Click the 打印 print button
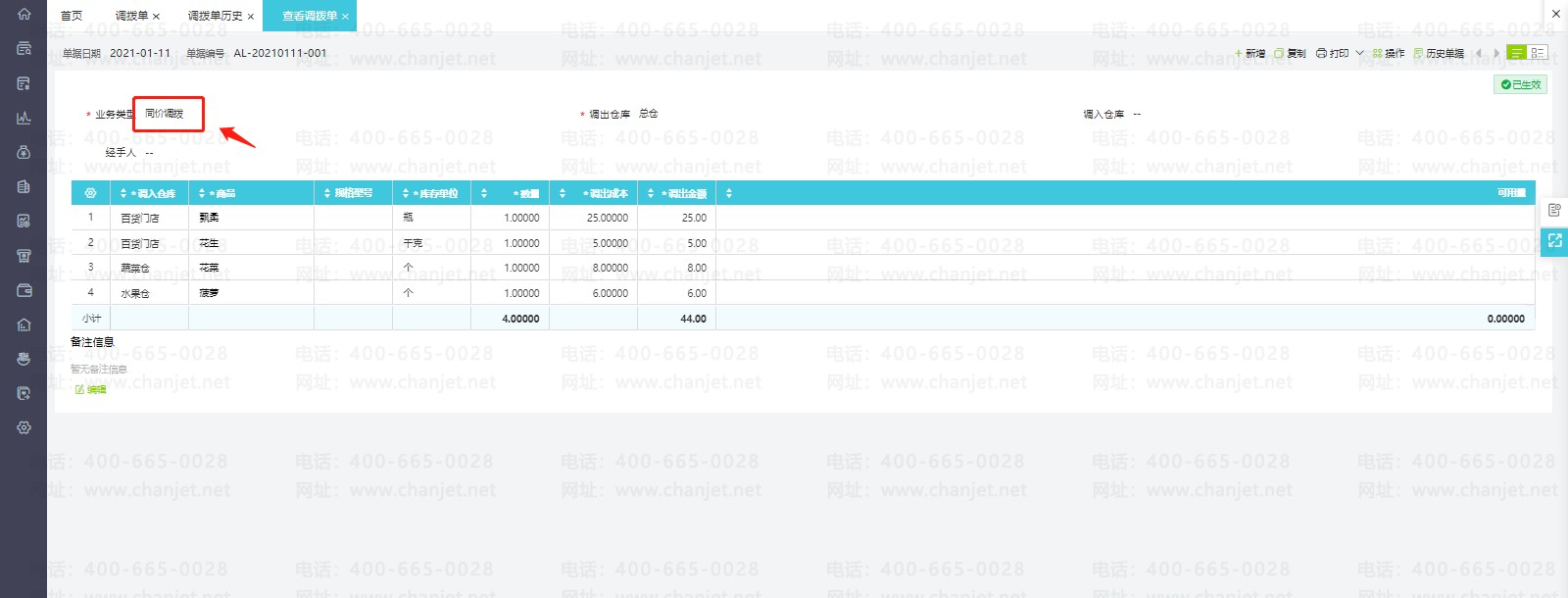 click(1333, 53)
